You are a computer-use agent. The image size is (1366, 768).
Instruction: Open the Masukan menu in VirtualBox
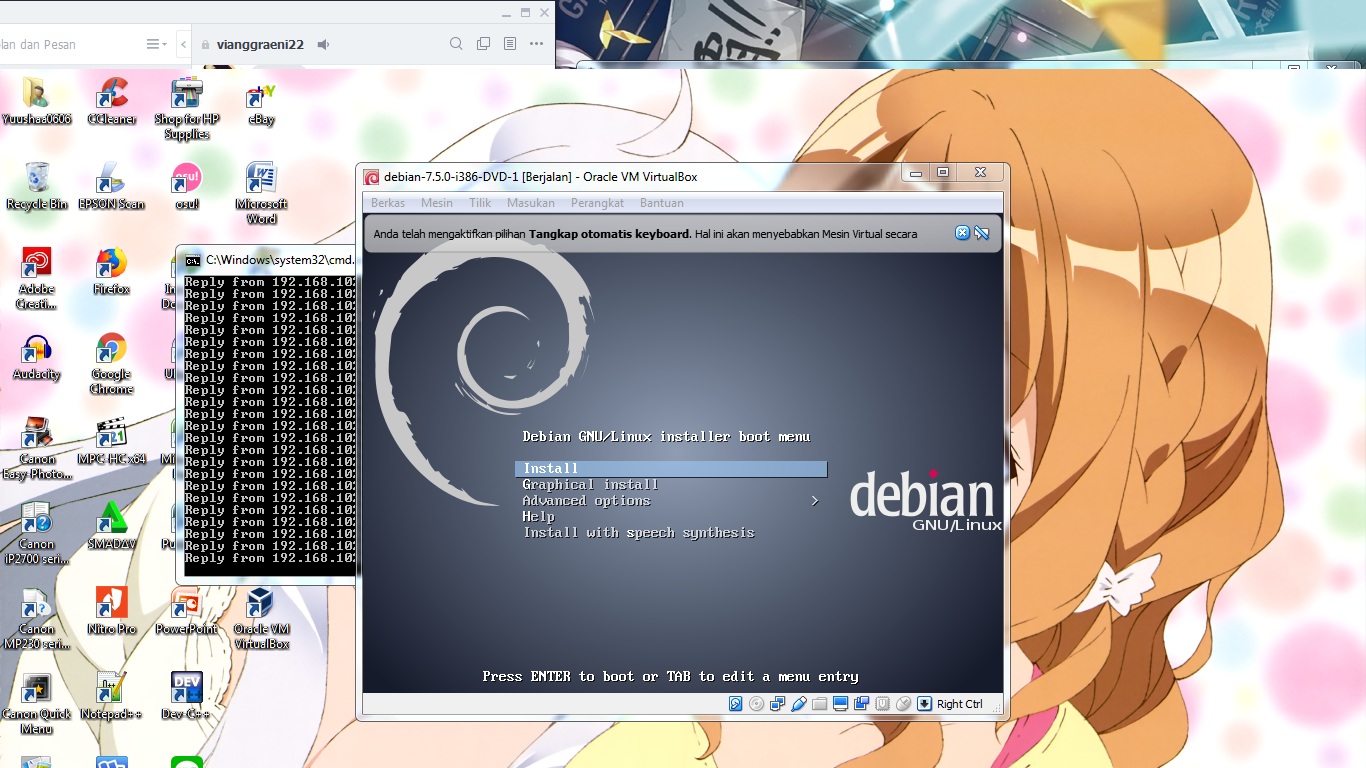tap(531, 203)
